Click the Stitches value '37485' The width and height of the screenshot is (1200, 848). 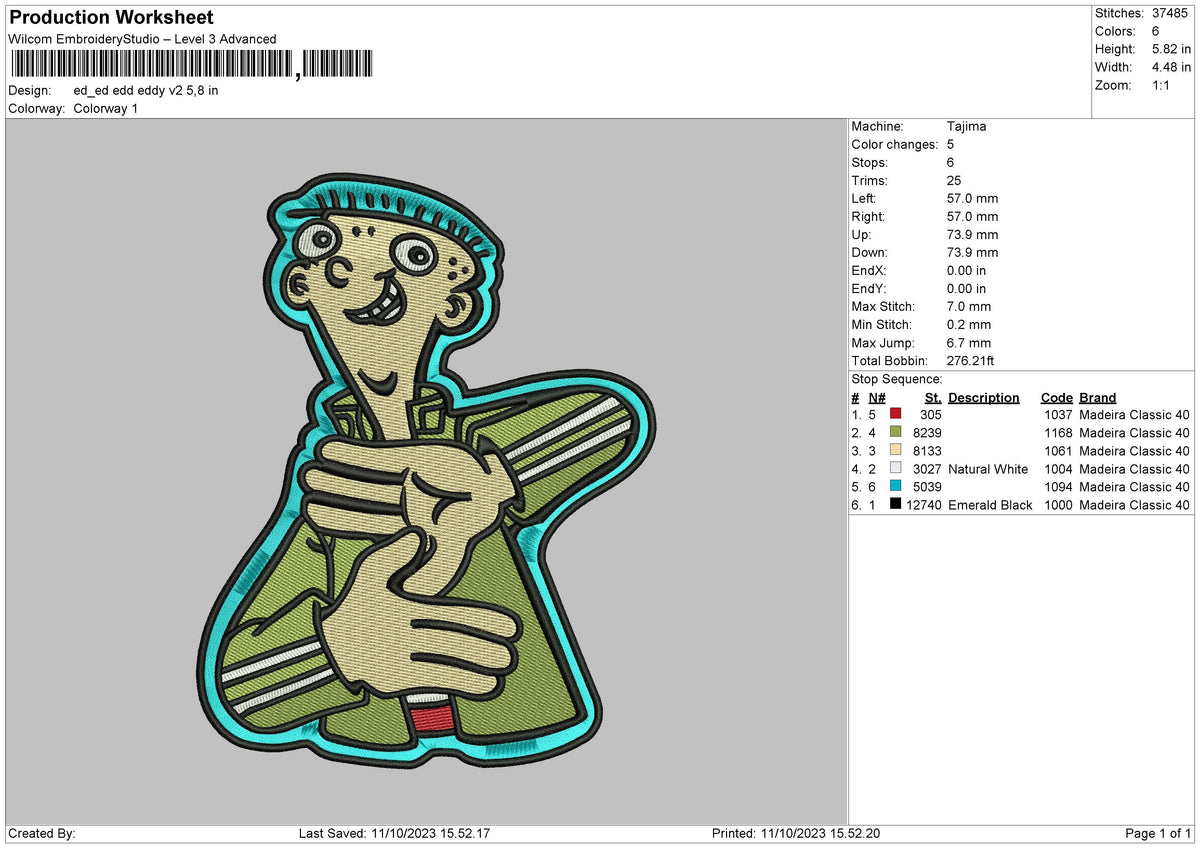tap(1171, 13)
